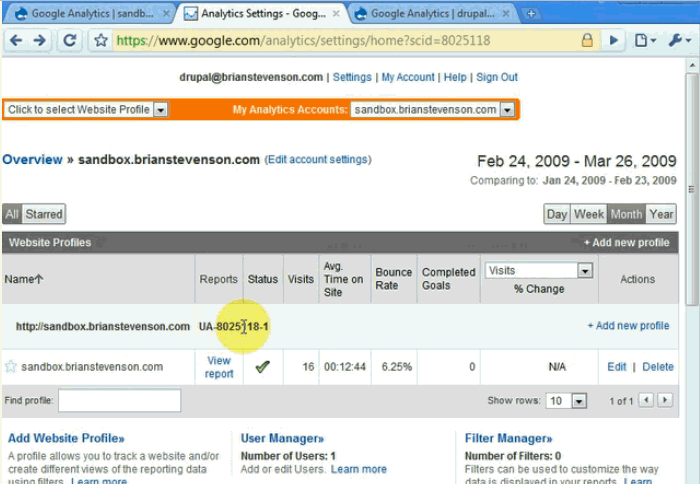
Task: Open a new browser tab
Action: tap(531, 14)
